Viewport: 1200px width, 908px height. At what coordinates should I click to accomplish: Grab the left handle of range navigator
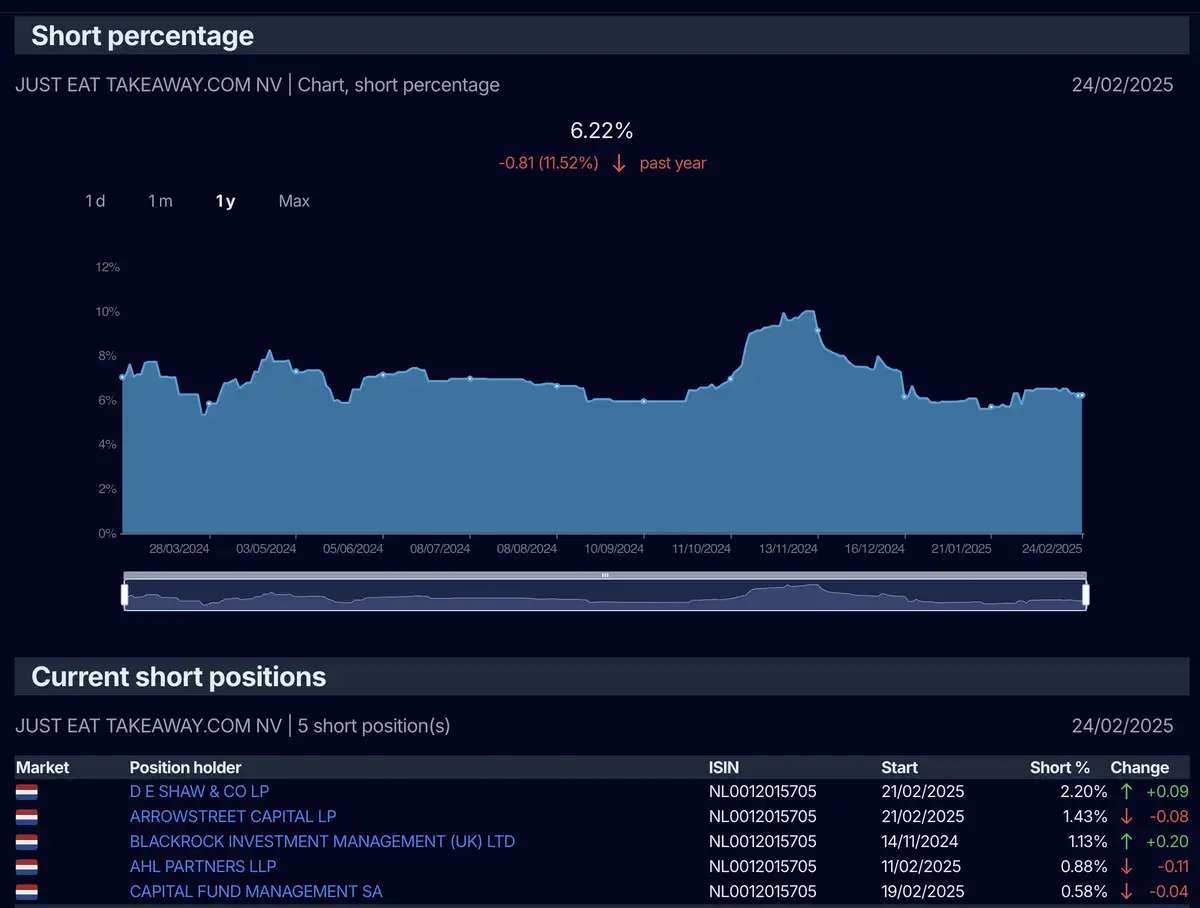pos(124,595)
